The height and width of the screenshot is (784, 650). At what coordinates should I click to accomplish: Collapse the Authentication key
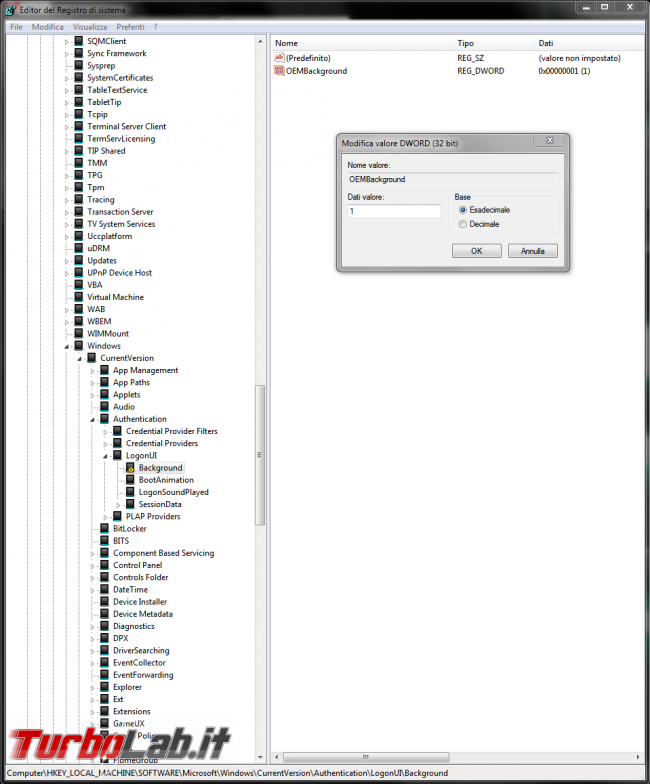coord(92,420)
